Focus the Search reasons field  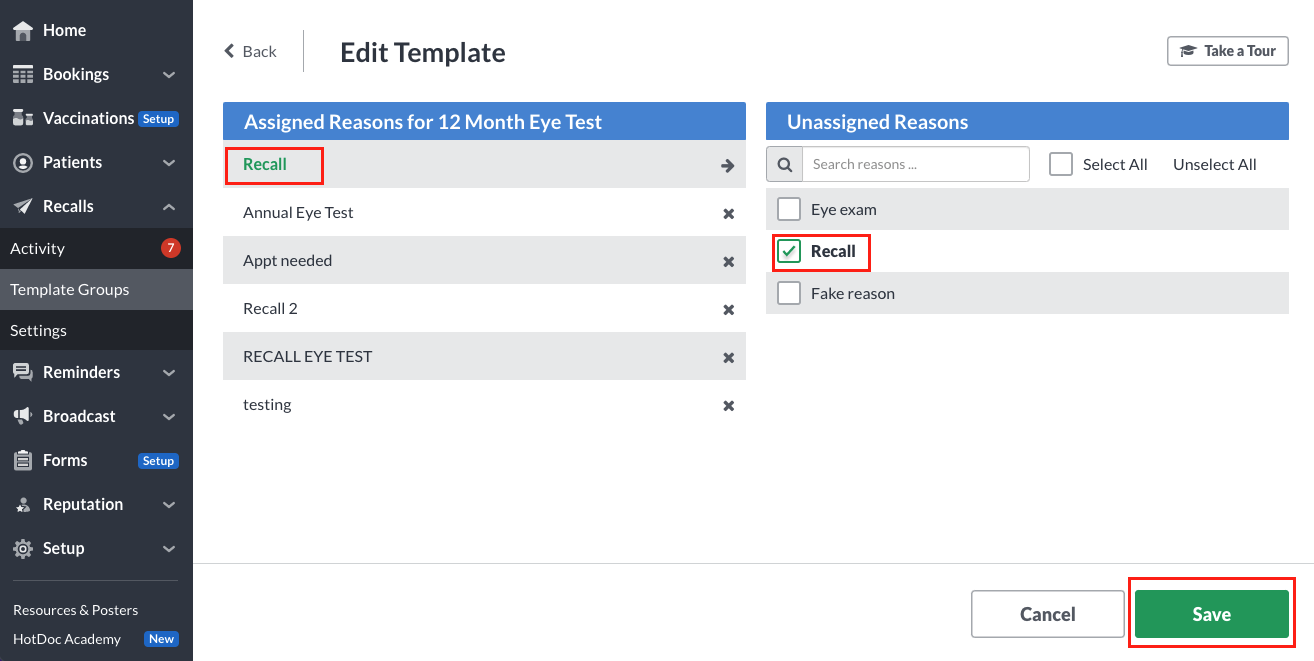pos(916,164)
